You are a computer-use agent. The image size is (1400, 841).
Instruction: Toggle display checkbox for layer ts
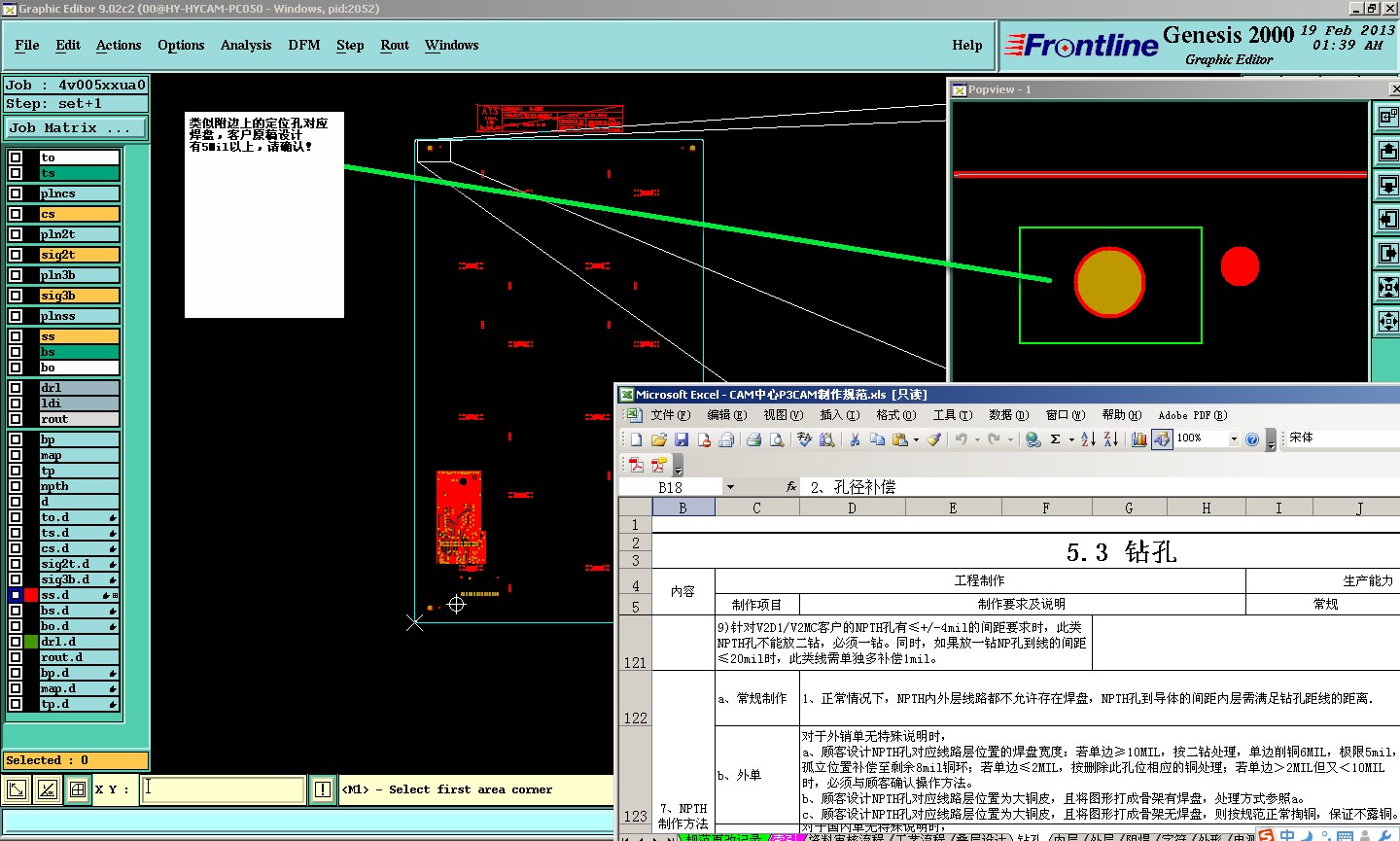click(x=16, y=173)
